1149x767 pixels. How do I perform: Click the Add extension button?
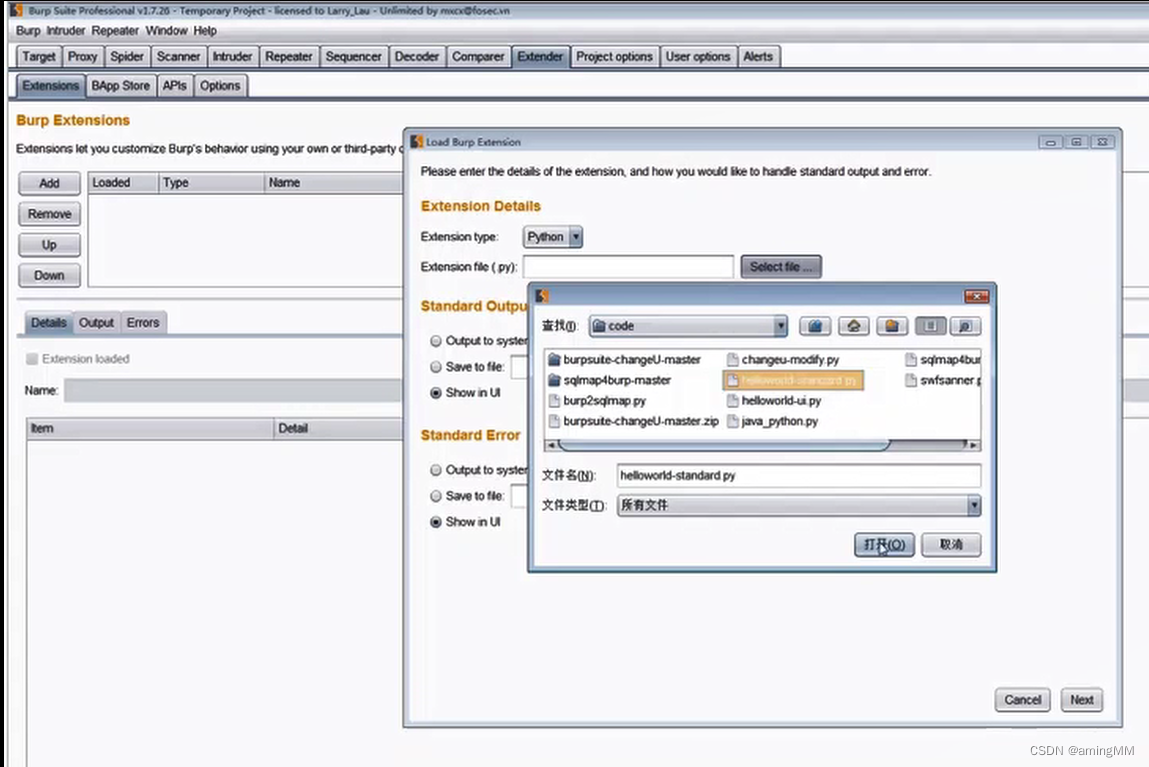[x=49, y=183]
